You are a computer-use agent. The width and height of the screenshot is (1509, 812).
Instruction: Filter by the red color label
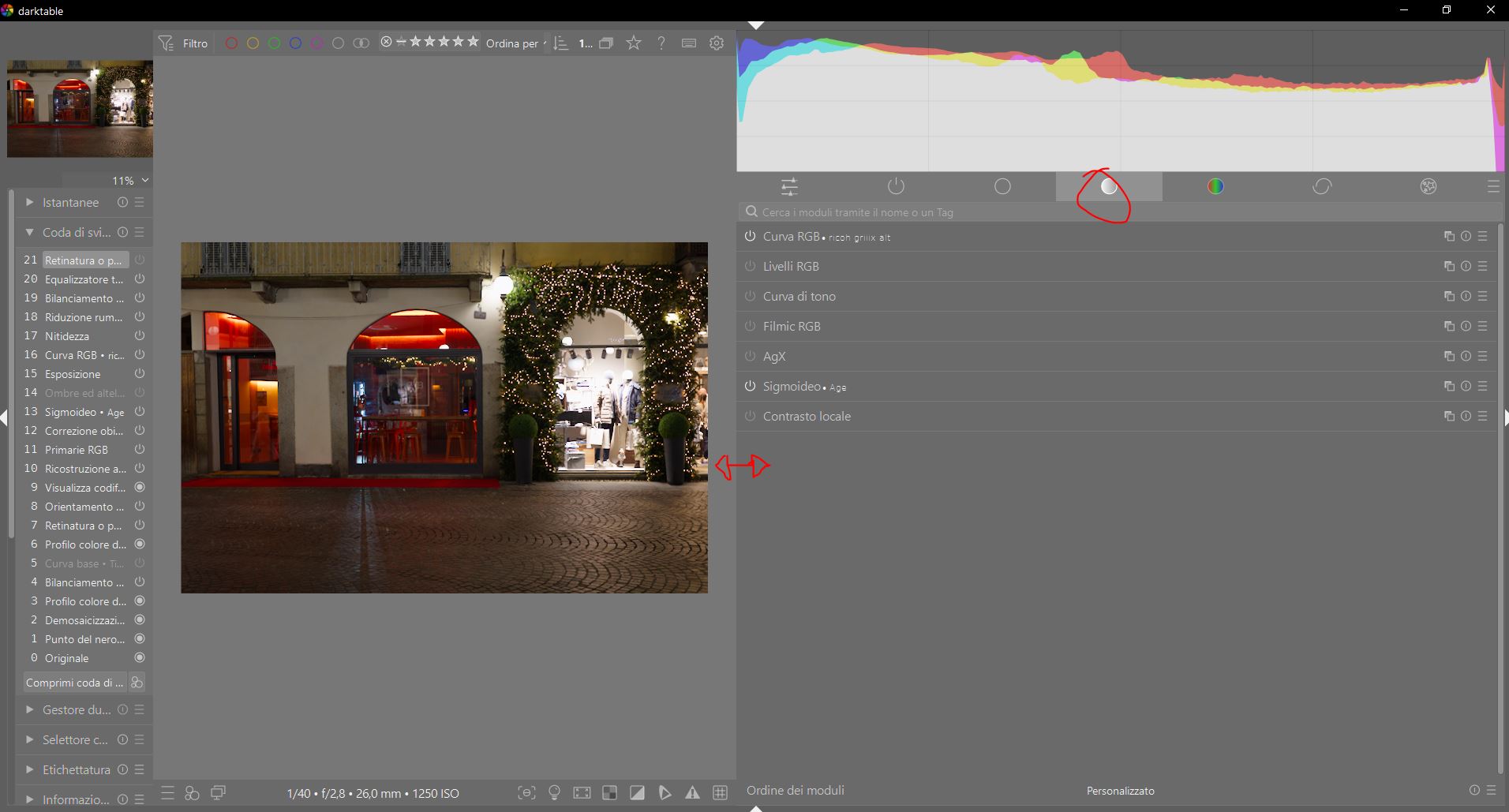tap(231, 43)
